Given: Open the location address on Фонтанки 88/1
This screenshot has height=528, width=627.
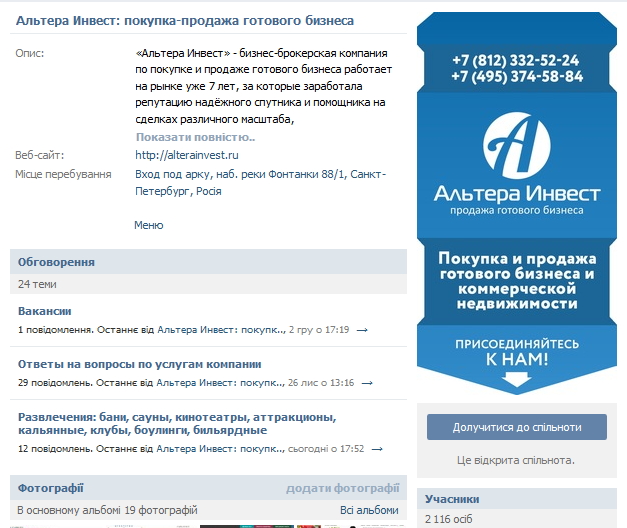Looking at the screenshot, I should tap(260, 182).
